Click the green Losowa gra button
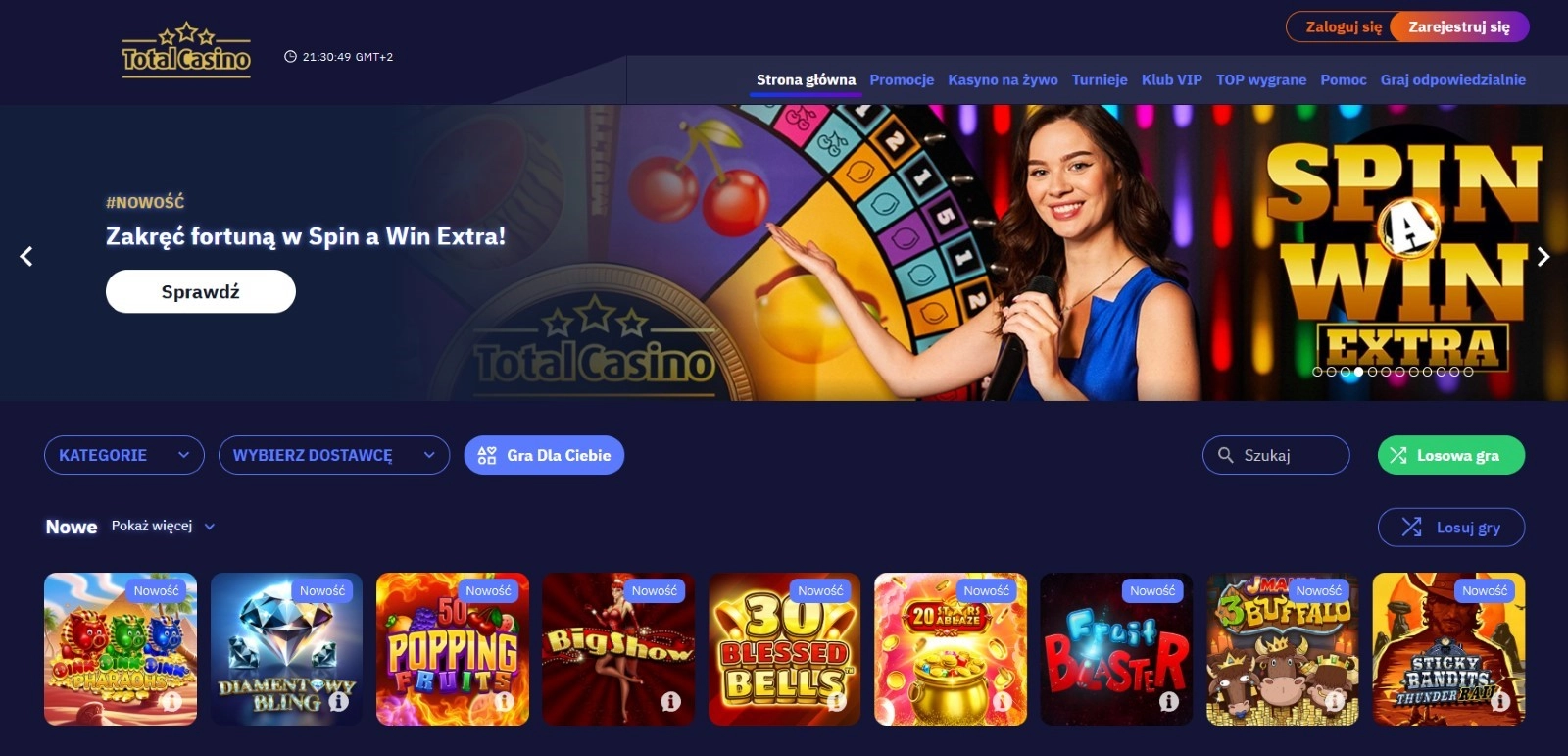The image size is (1568, 756). [1451, 455]
